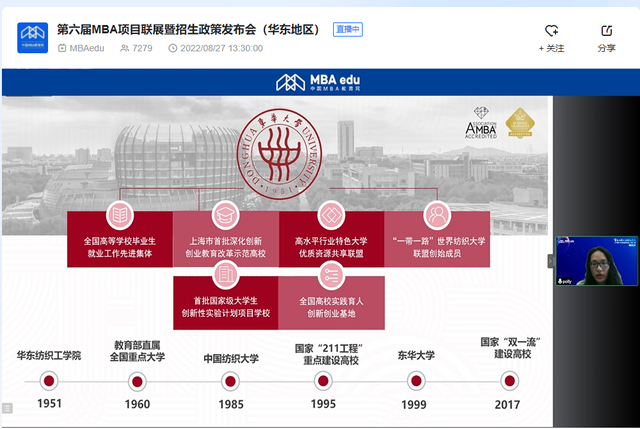Click the 全国高等学校毕业生 就业工作先进集体 box
Image resolution: width=640 pixels, height=429 pixels.
120,239
